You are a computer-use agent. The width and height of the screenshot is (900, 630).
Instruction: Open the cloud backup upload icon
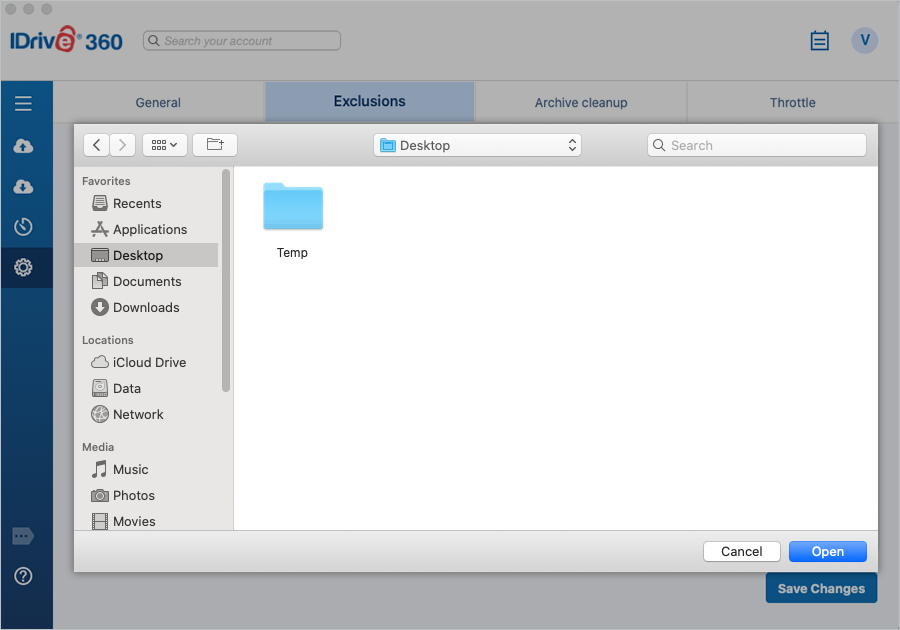[x=23, y=146]
